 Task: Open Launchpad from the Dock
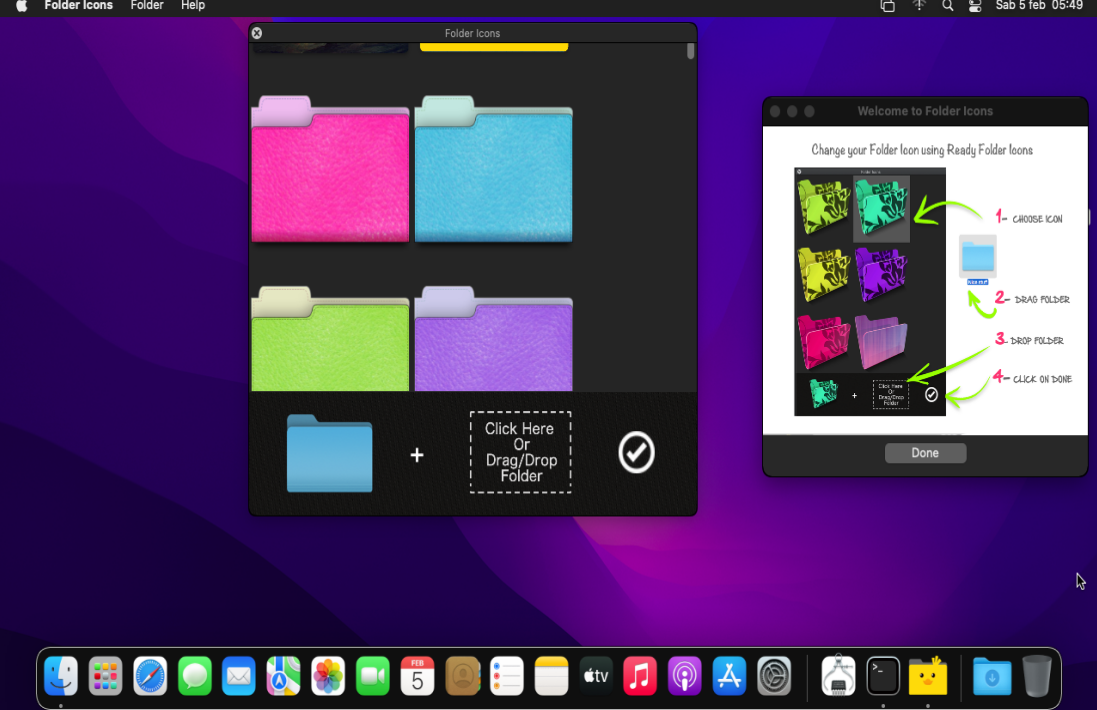tap(106, 676)
